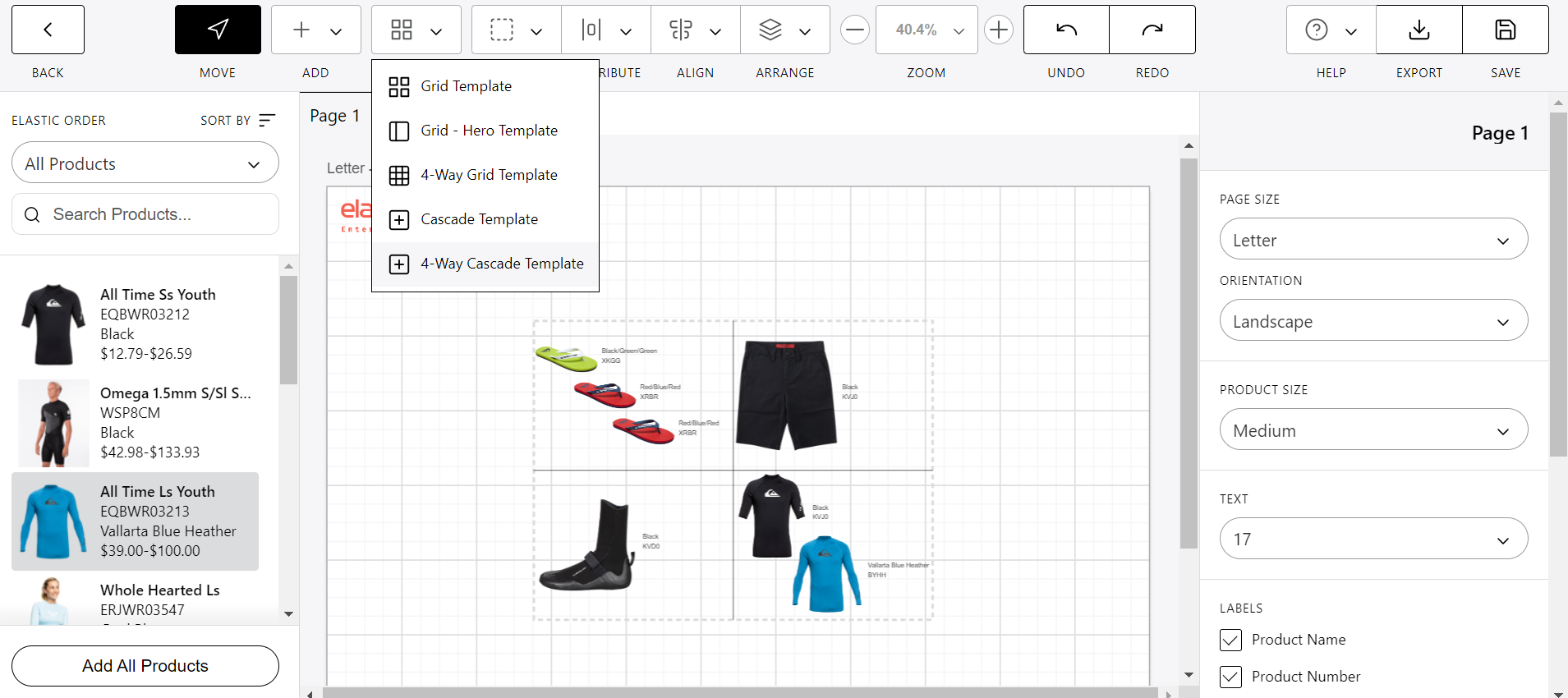Click the Back arrow button
Viewport: 1568px width, 698px height.
tap(48, 30)
